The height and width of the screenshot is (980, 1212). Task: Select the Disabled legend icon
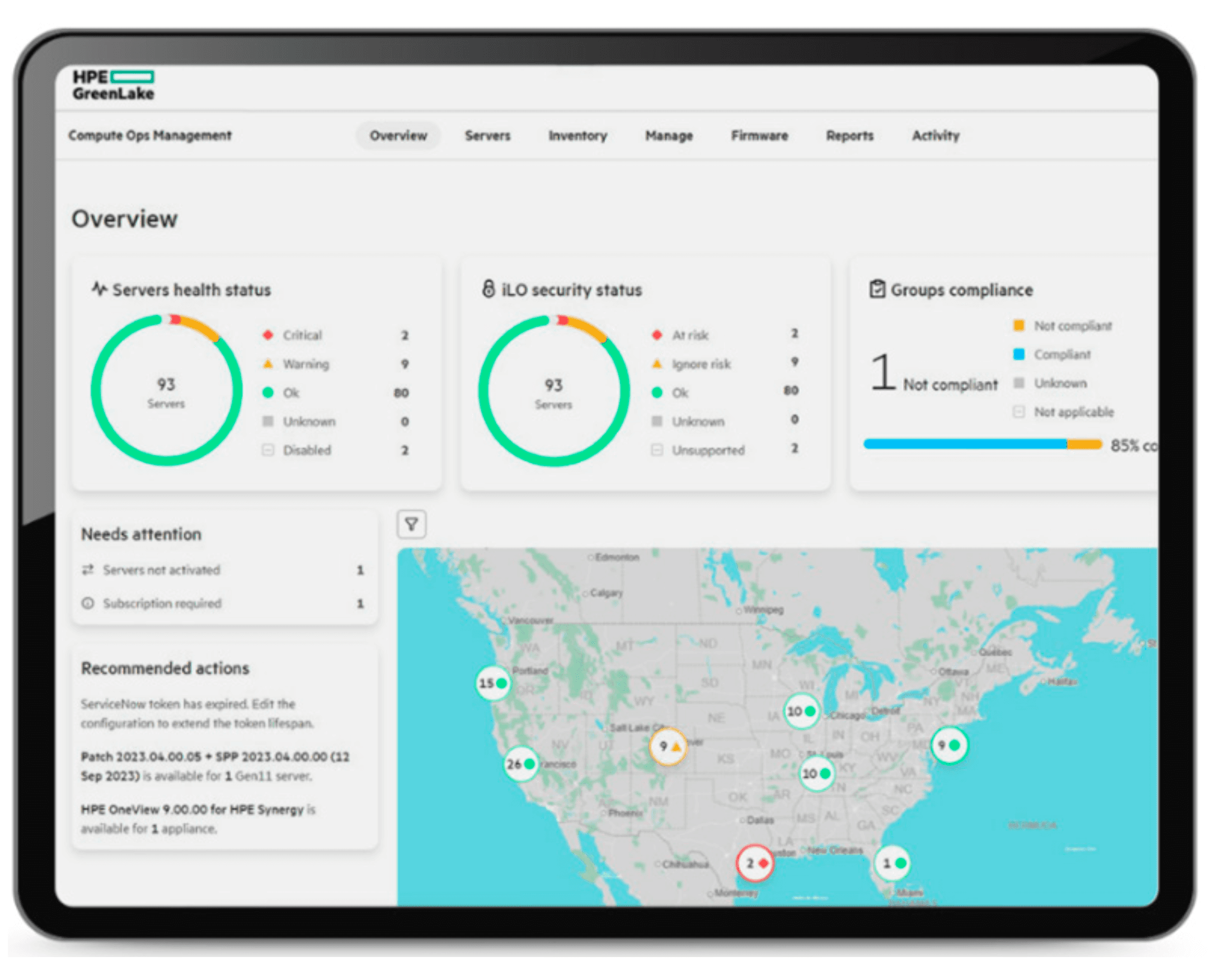point(267,450)
